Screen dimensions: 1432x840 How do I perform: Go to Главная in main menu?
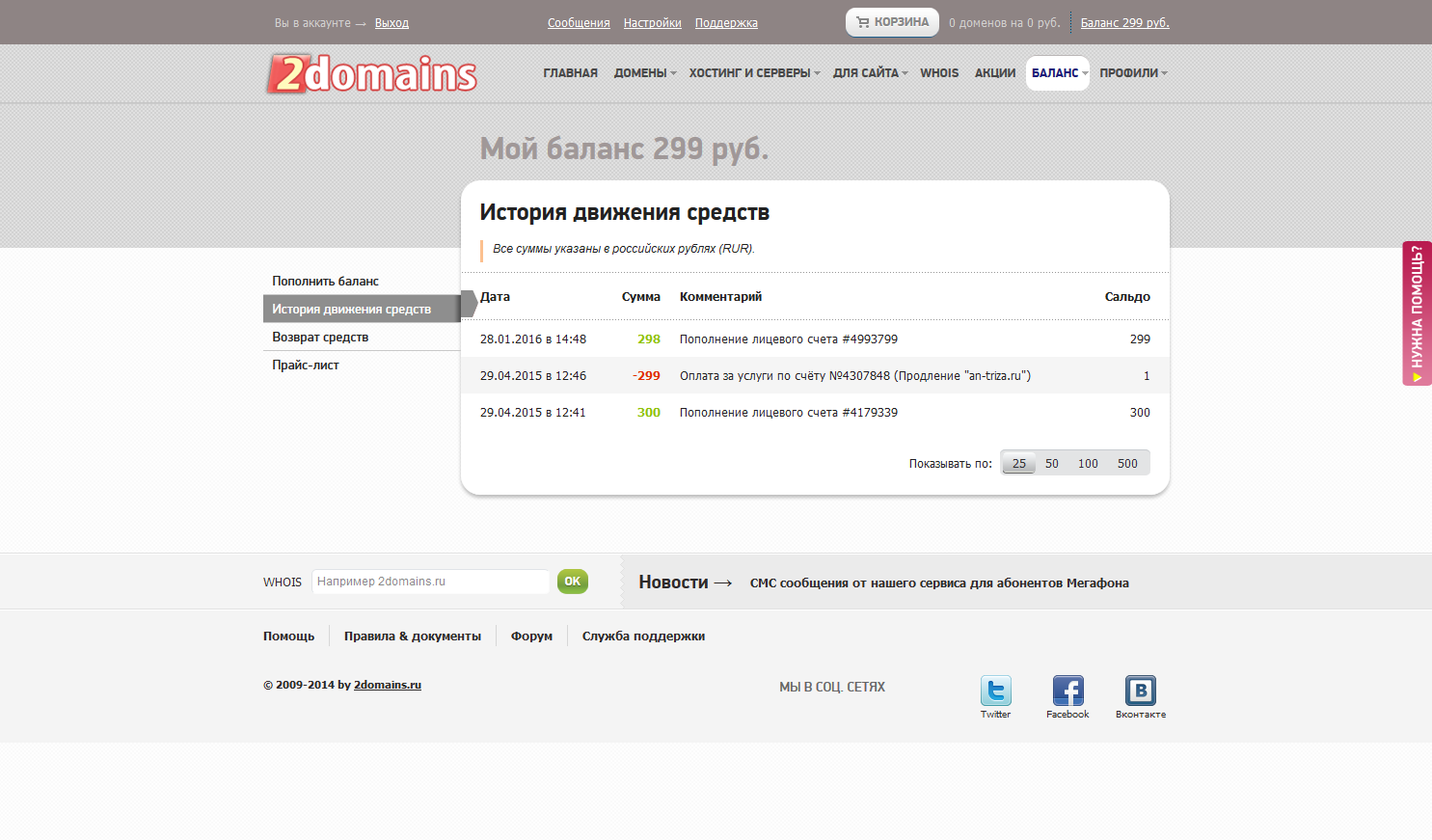570,73
